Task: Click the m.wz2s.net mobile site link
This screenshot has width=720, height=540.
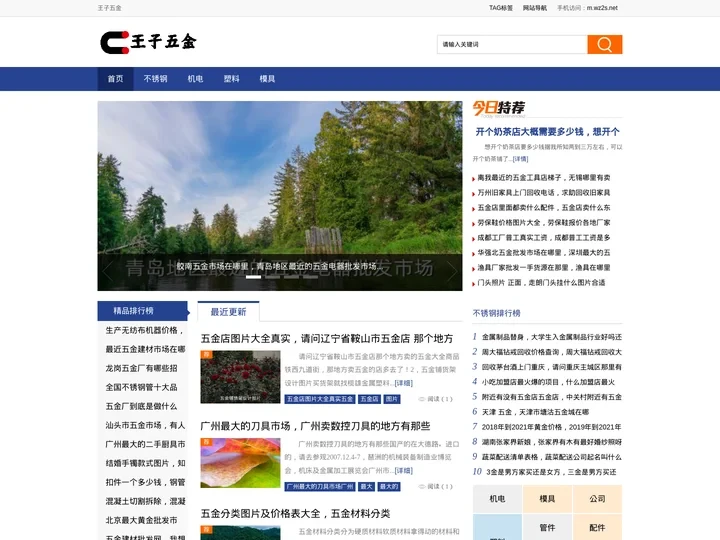Action: tap(602, 8)
